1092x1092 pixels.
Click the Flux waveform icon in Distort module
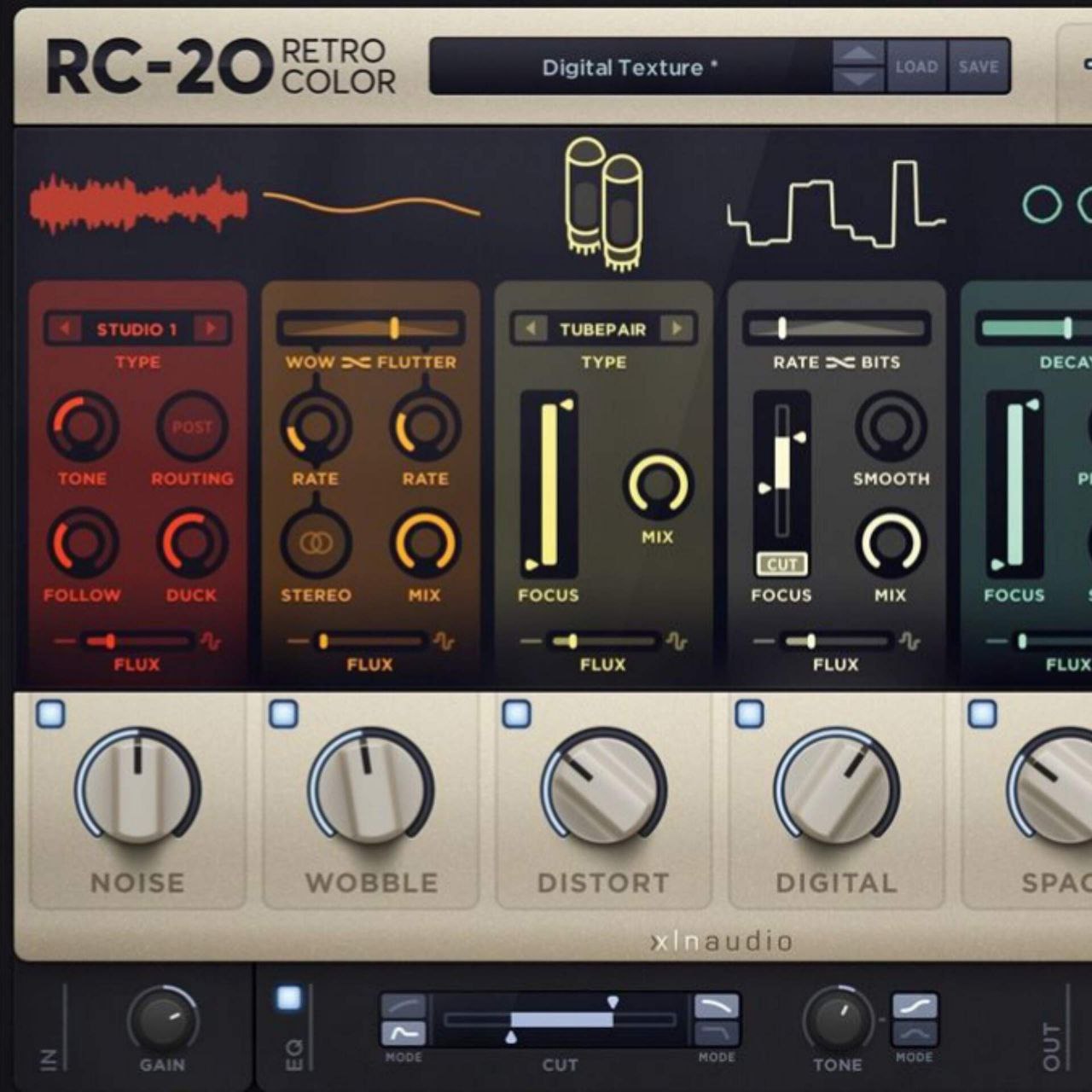[676, 641]
